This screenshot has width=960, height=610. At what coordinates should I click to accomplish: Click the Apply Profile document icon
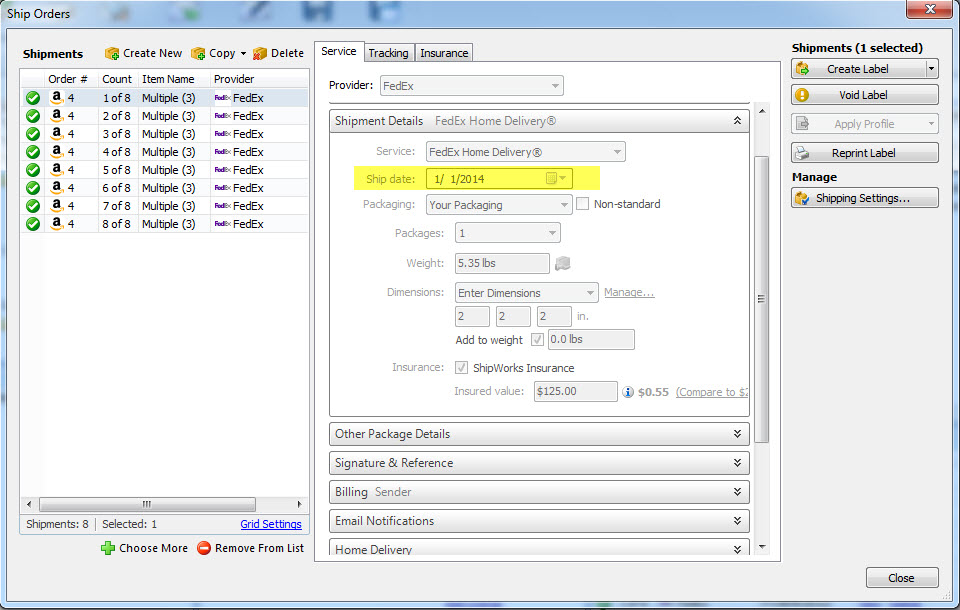(802, 124)
